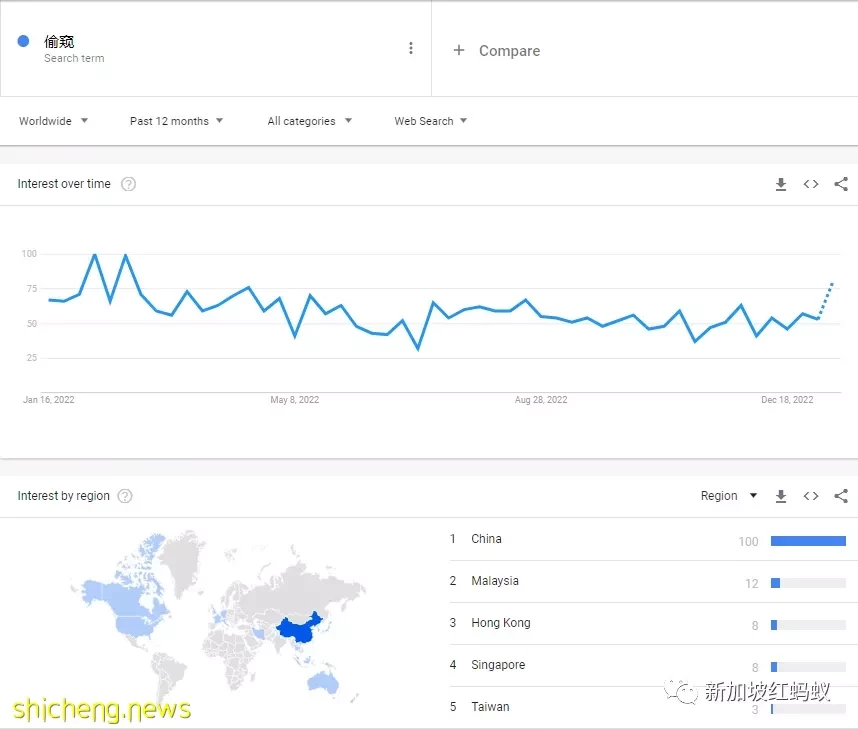Open help icon beside Interest by region
Image resolution: width=858 pixels, height=729 pixels.
(x=125, y=496)
